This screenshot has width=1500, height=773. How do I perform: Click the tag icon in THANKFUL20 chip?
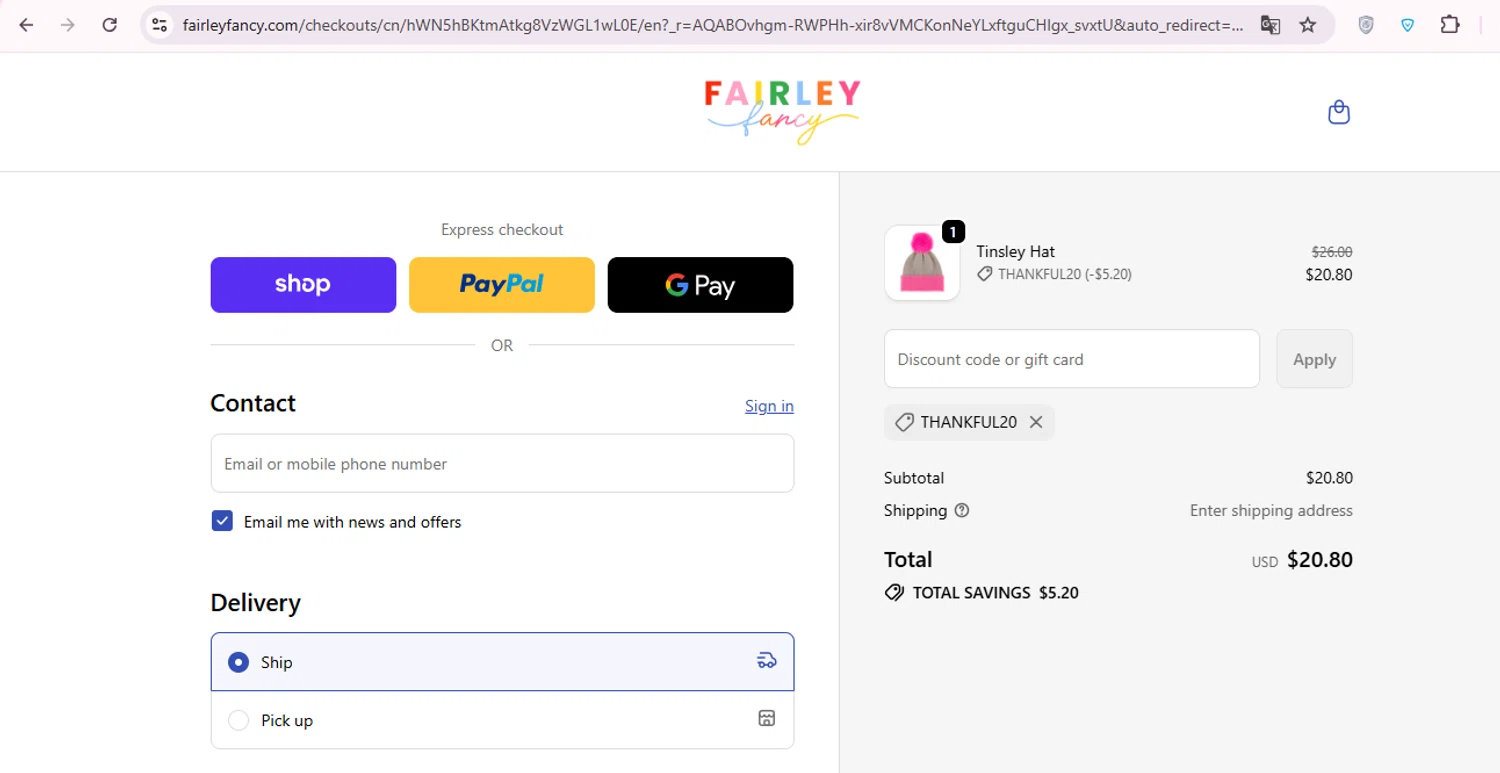click(904, 422)
